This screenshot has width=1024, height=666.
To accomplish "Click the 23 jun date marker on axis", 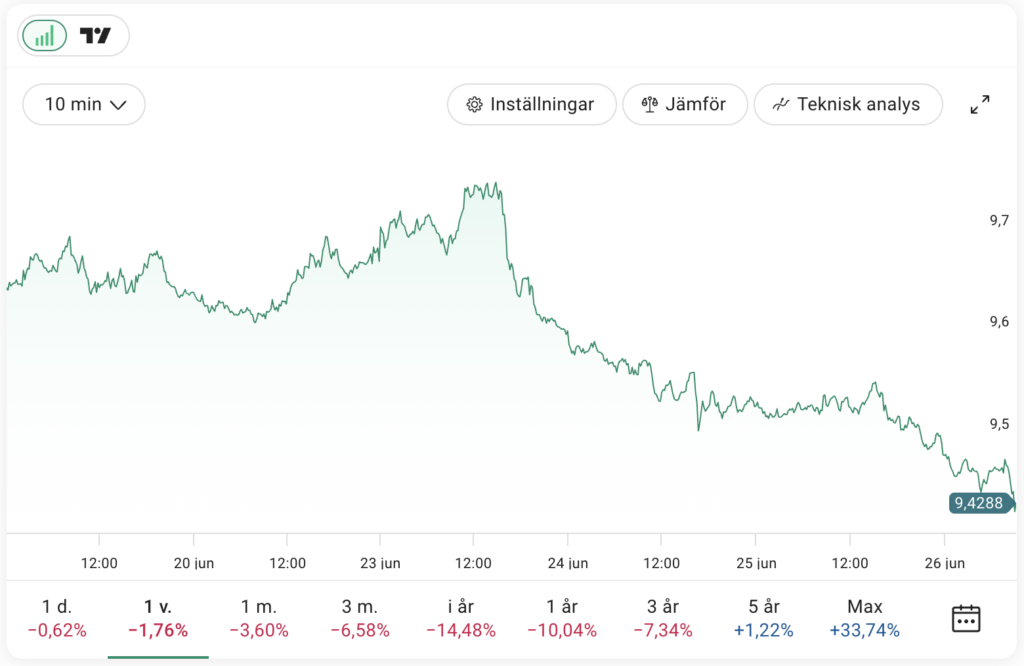I will click(381, 563).
